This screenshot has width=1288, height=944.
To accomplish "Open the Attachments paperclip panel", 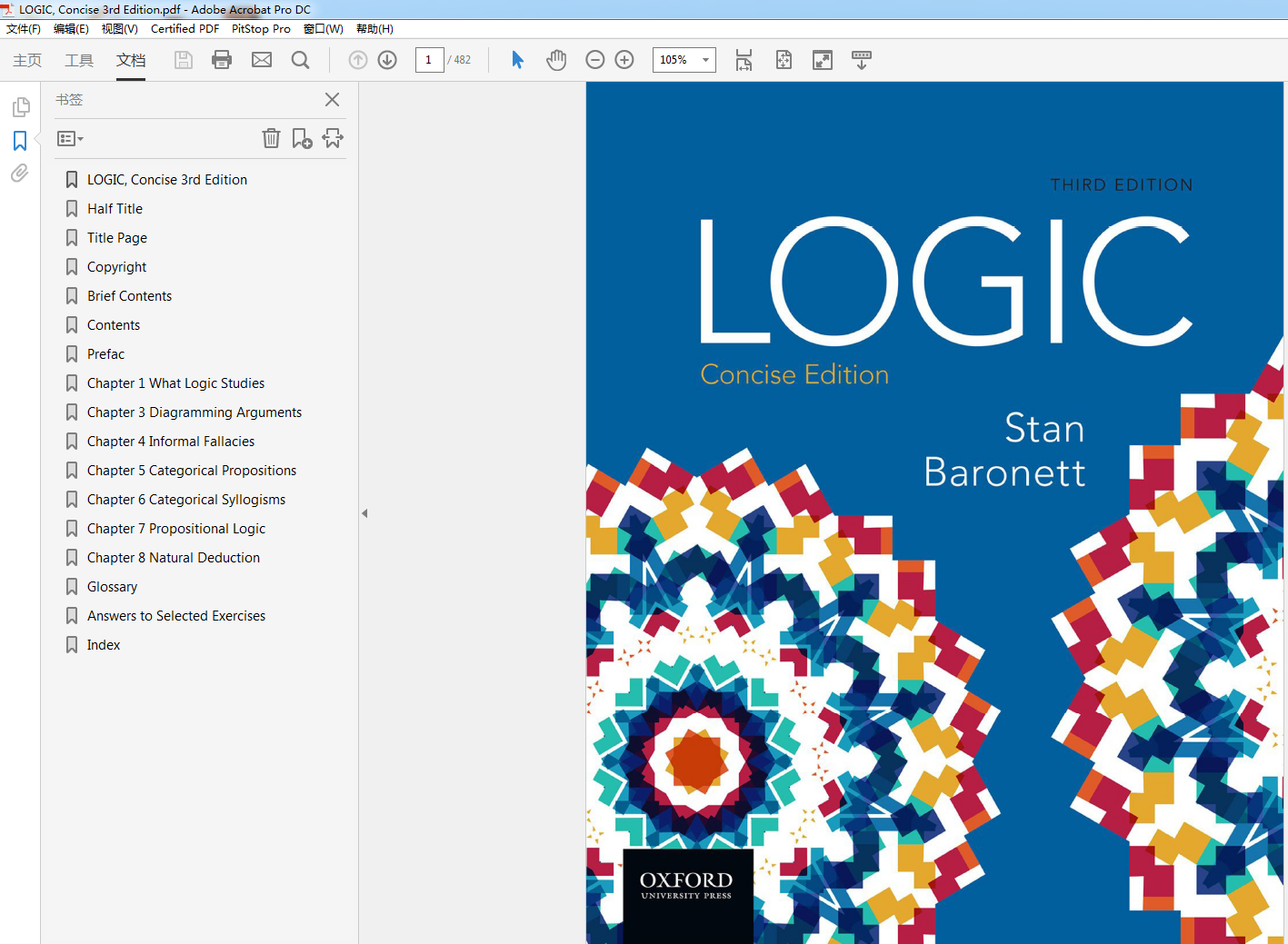I will point(20,173).
